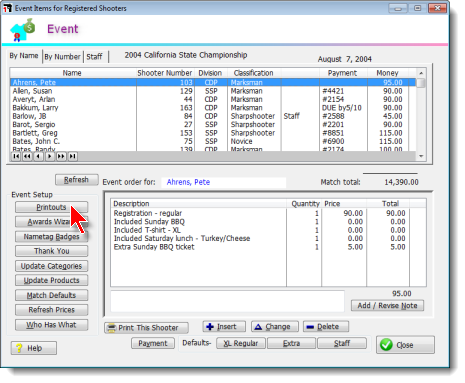
Task: Select the Bakkum, Larry row
Action: click(213, 108)
